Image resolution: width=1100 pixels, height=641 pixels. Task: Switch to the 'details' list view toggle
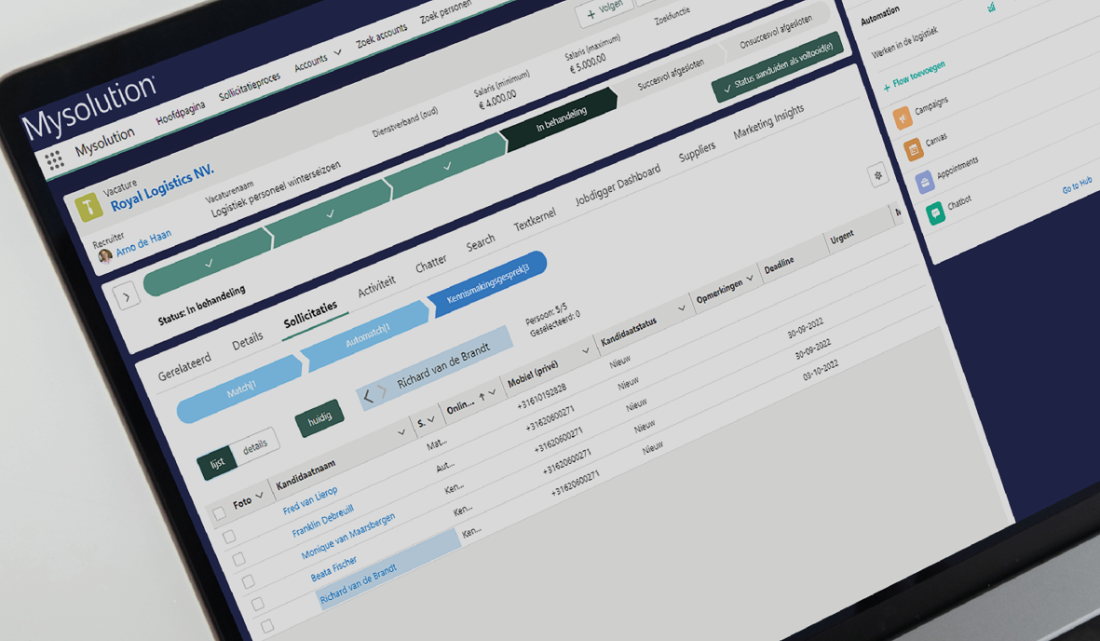pos(255,448)
